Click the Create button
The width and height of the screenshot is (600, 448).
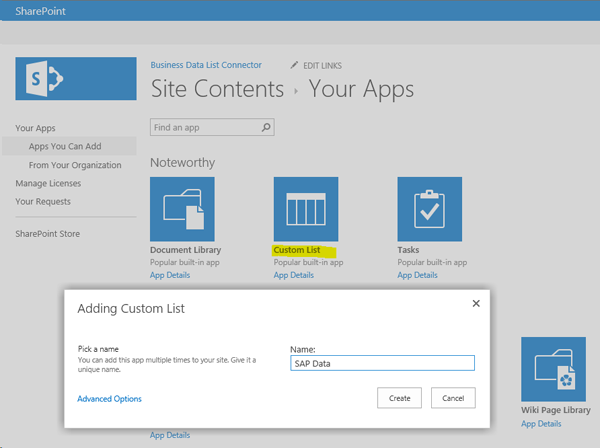pyautogui.click(x=399, y=398)
